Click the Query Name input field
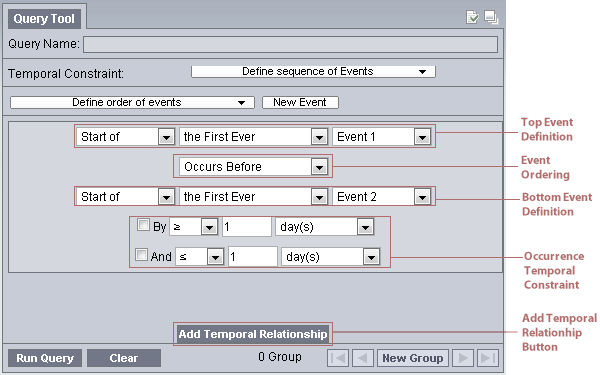This screenshot has height=375, width=600. pos(290,44)
